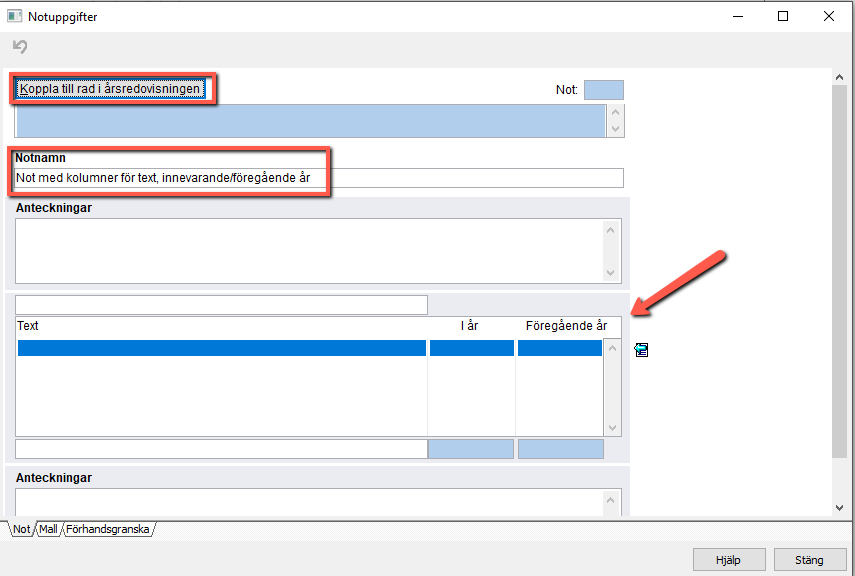Click the Notuppgifter window title icon
The height and width of the screenshot is (576, 855).
point(14,16)
